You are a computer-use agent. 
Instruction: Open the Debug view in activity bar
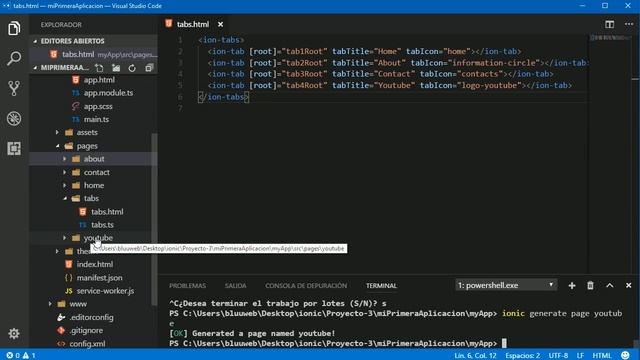pos(14,118)
